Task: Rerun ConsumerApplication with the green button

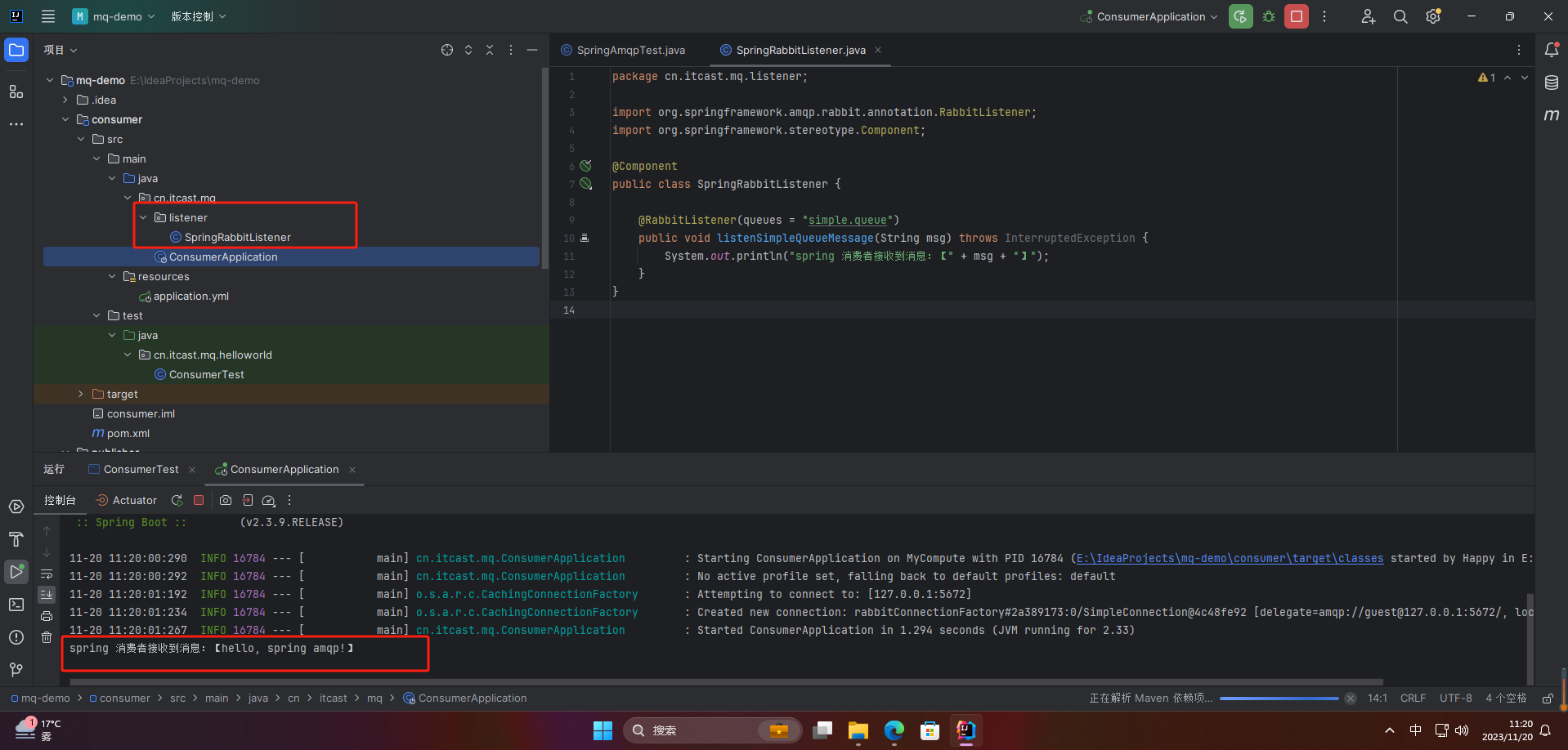Action: (1240, 16)
